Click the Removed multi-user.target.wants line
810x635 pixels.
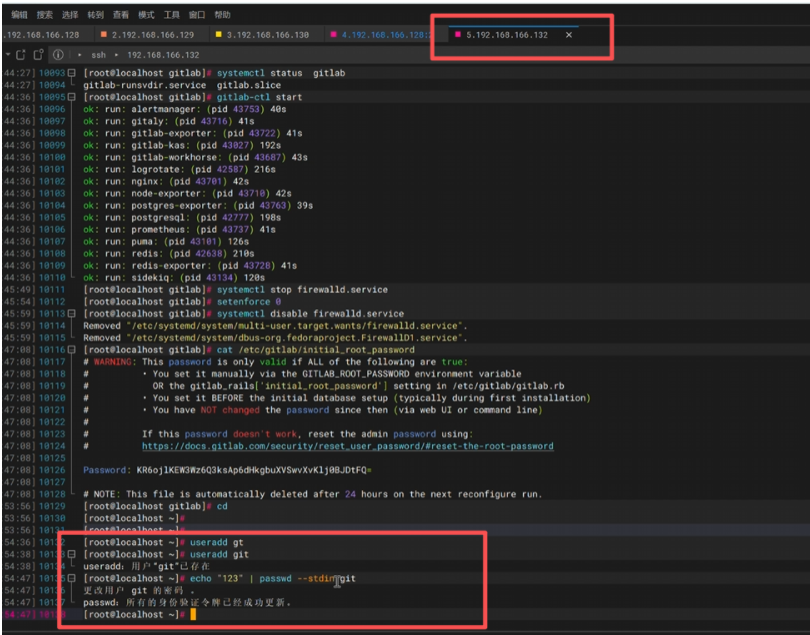pyautogui.click(x=275, y=326)
